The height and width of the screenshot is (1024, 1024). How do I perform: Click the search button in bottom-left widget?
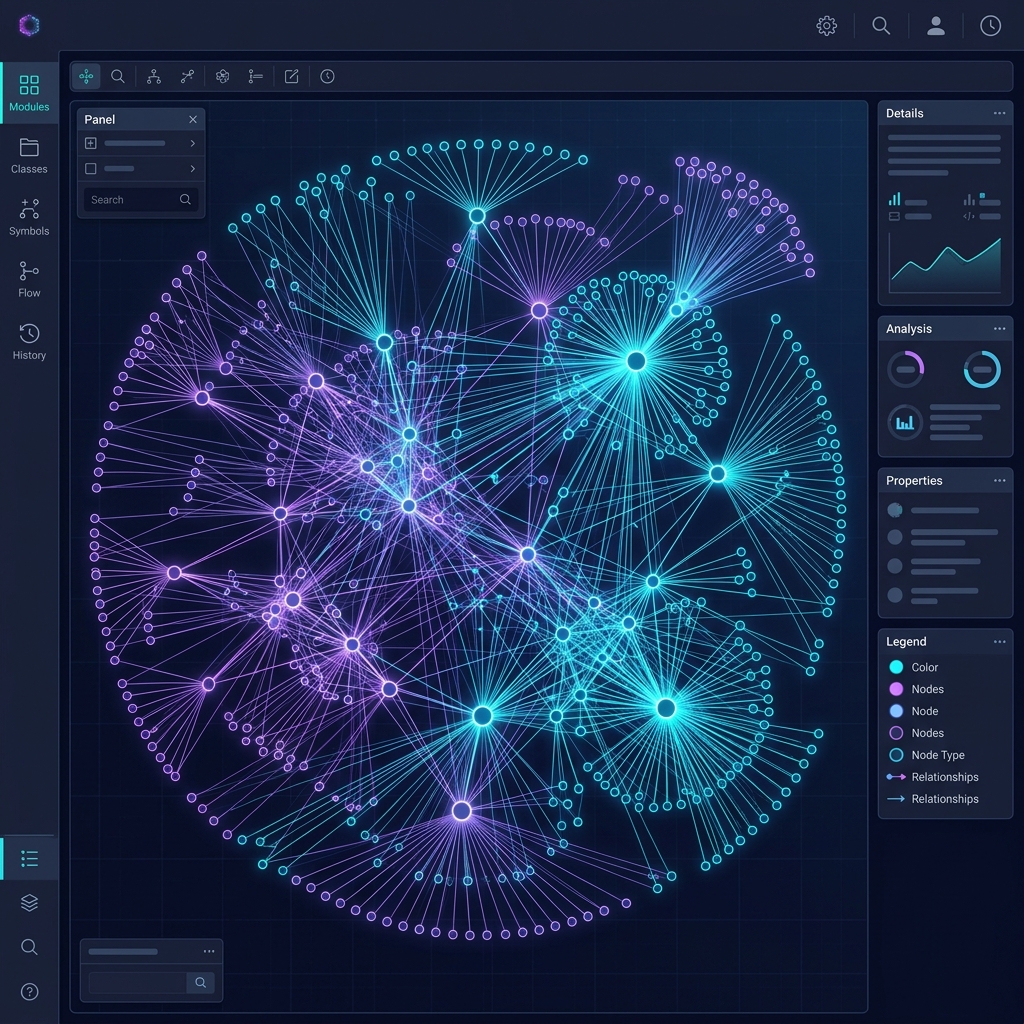(200, 983)
